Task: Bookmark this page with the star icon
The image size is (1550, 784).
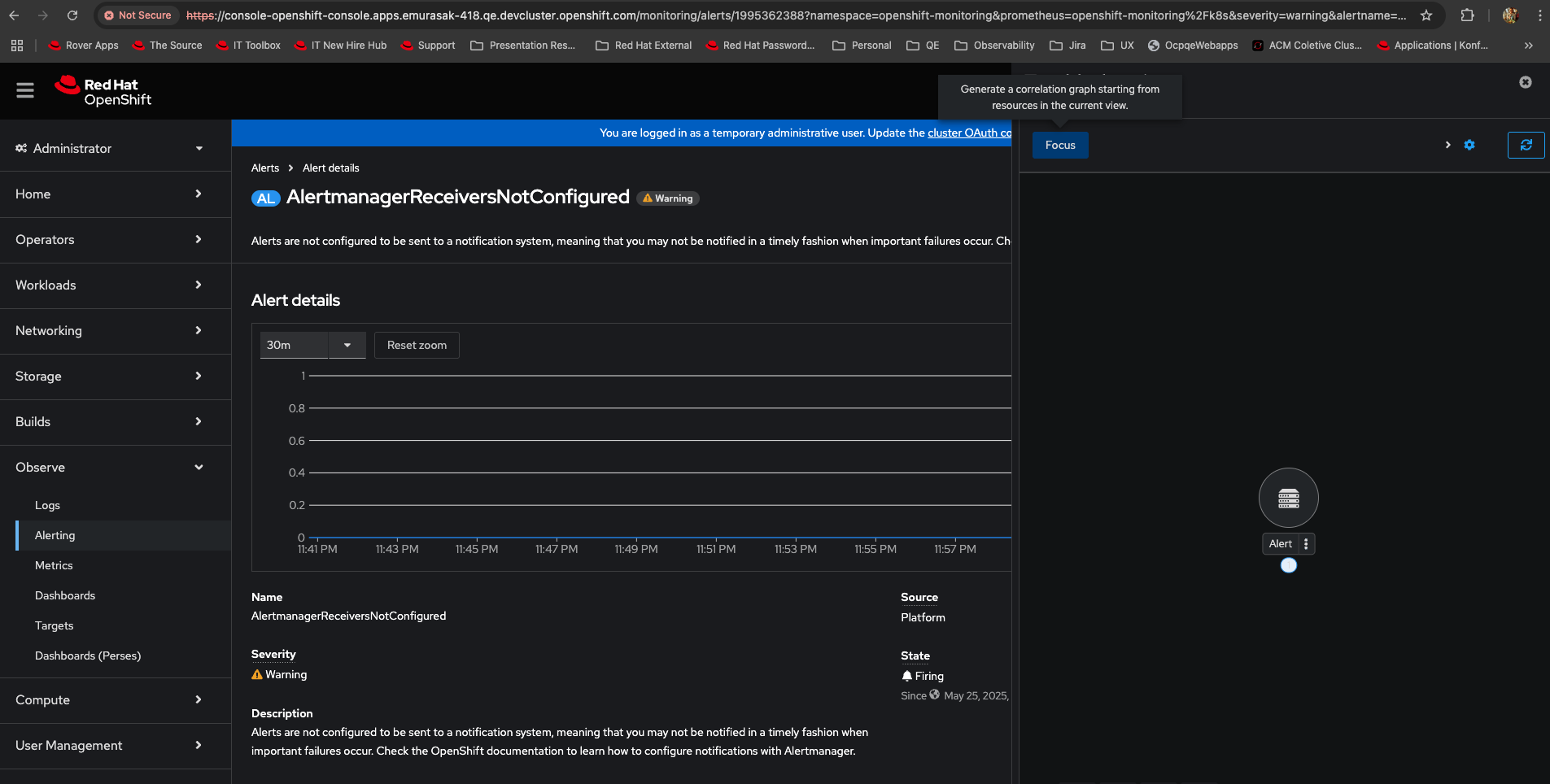Action: click(1426, 15)
